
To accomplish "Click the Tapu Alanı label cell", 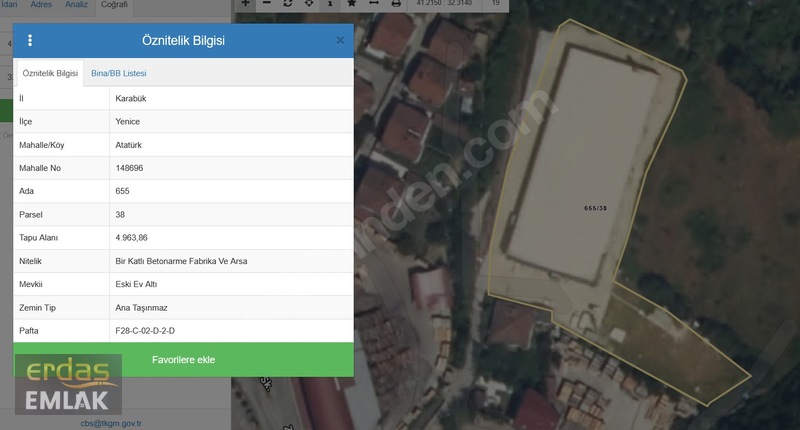I will [x=61, y=237].
